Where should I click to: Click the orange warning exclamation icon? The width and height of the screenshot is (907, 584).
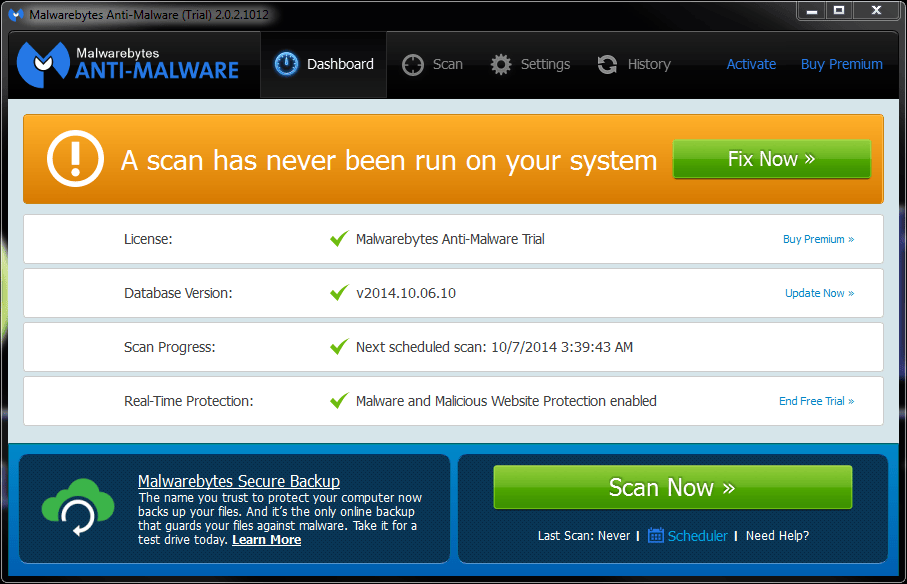[75, 159]
